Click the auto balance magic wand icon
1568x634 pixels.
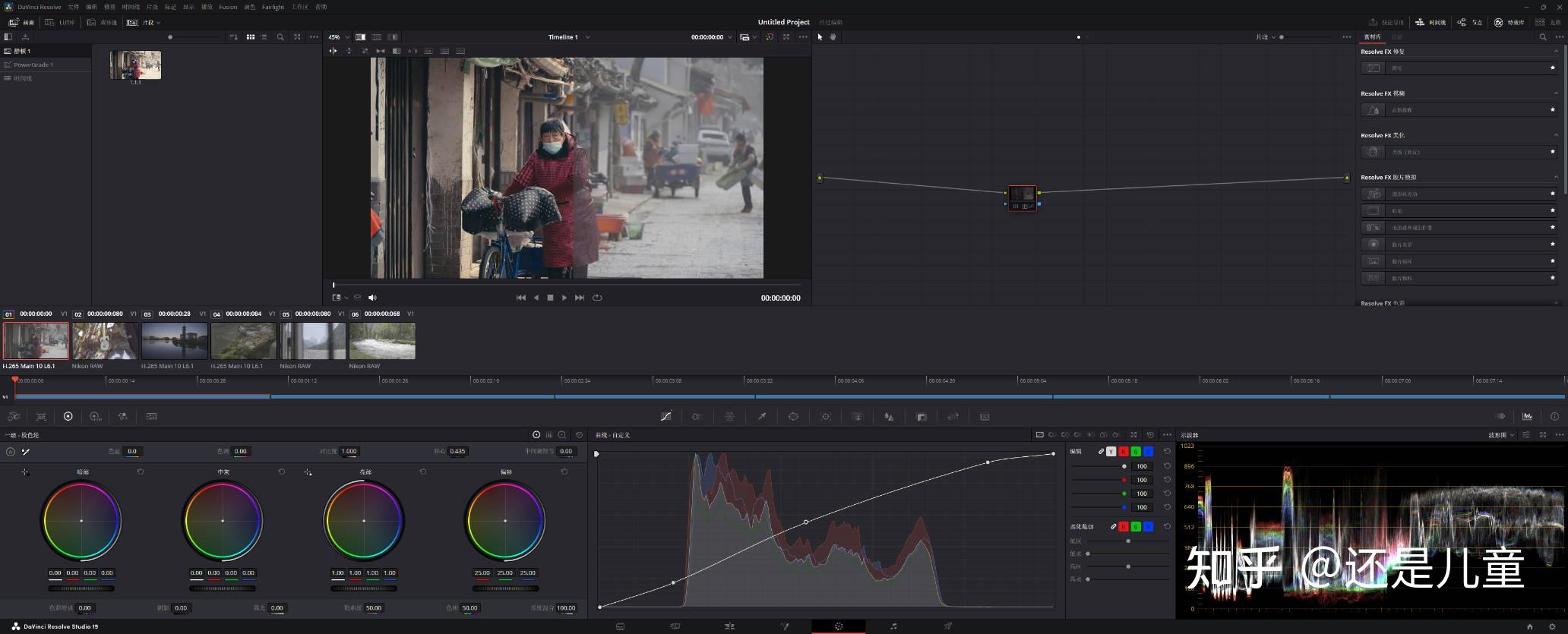pyautogui.click(x=25, y=452)
